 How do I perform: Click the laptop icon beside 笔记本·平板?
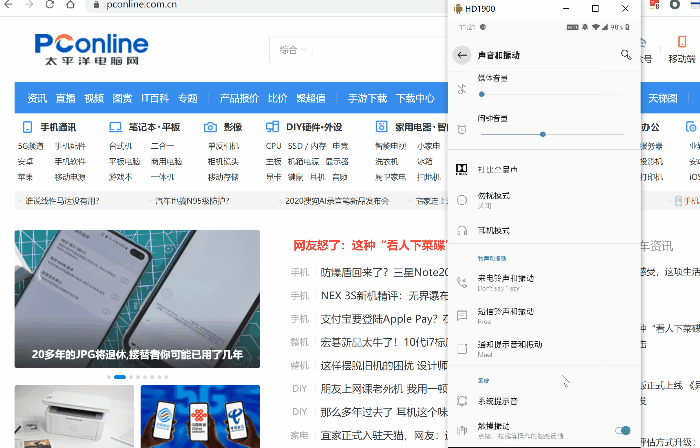[115, 127]
